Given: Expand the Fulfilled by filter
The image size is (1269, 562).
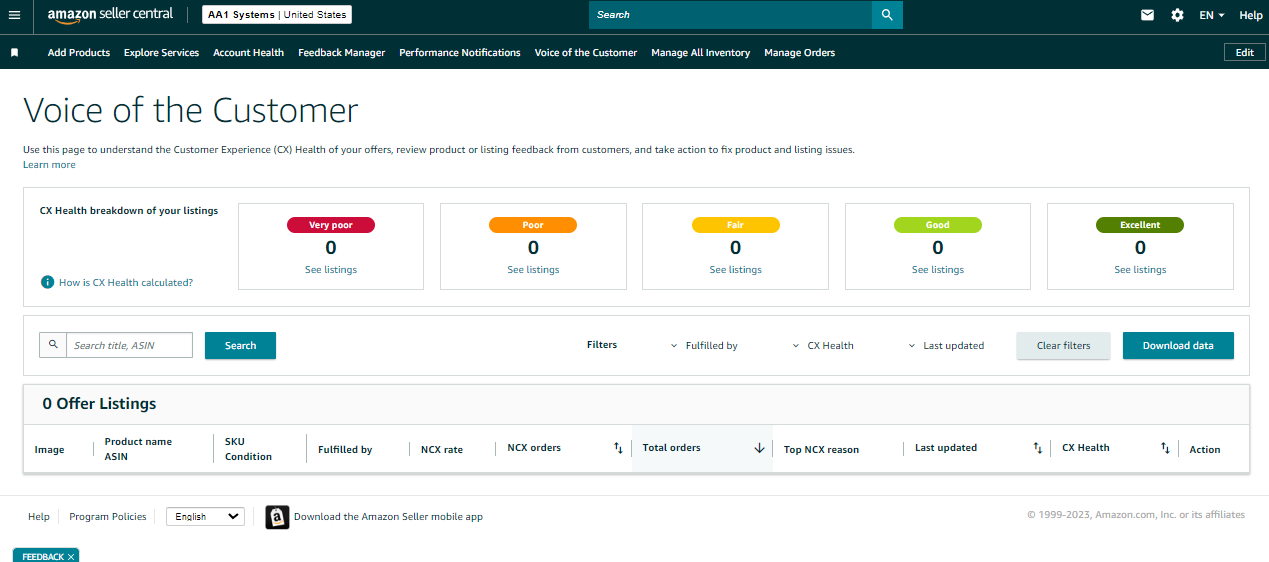Looking at the screenshot, I should 704,346.
